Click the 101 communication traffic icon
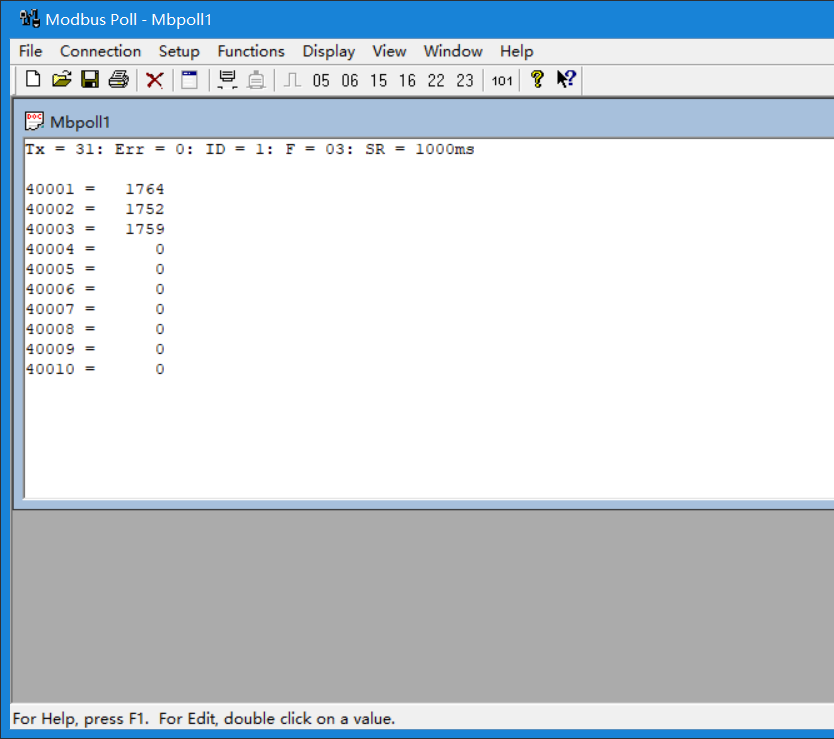The height and width of the screenshot is (739, 834). [x=502, y=80]
